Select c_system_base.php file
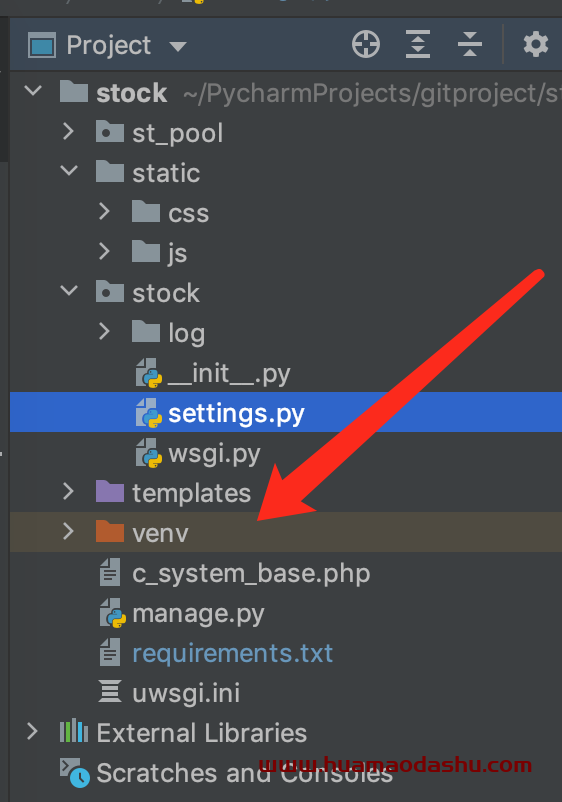The image size is (562, 802). click(251, 573)
